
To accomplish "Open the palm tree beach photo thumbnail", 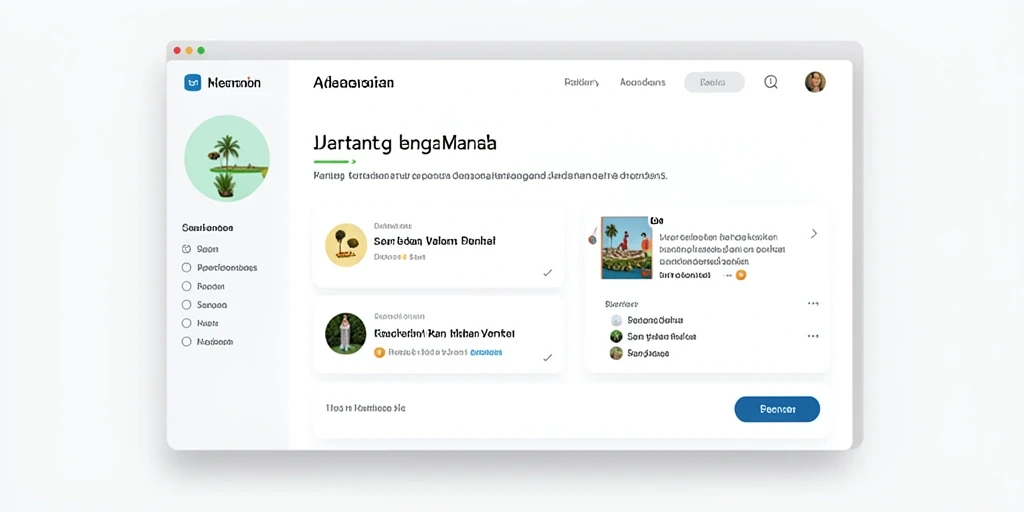I will [626, 248].
